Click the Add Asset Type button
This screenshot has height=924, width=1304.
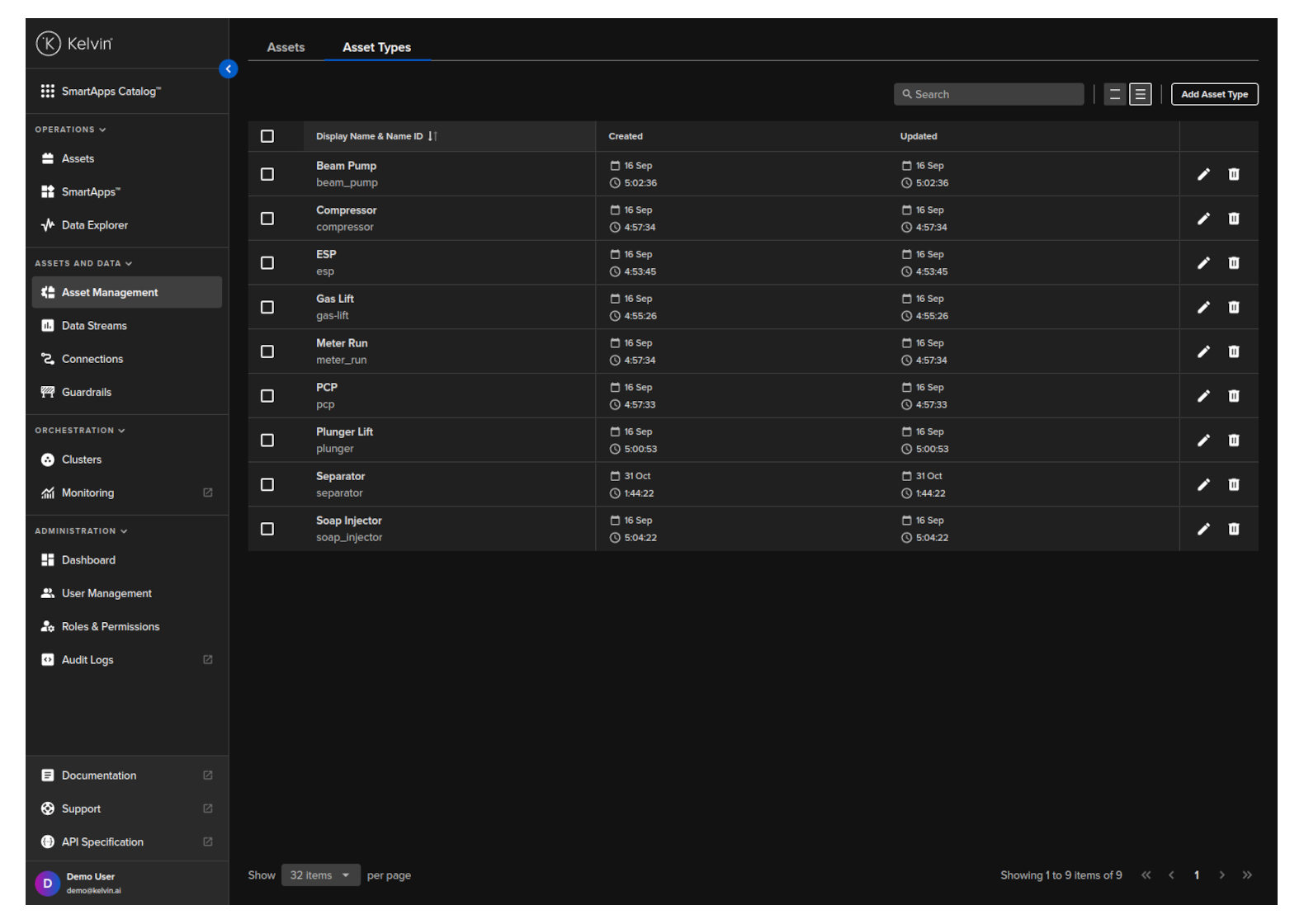click(x=1214, y=95)
